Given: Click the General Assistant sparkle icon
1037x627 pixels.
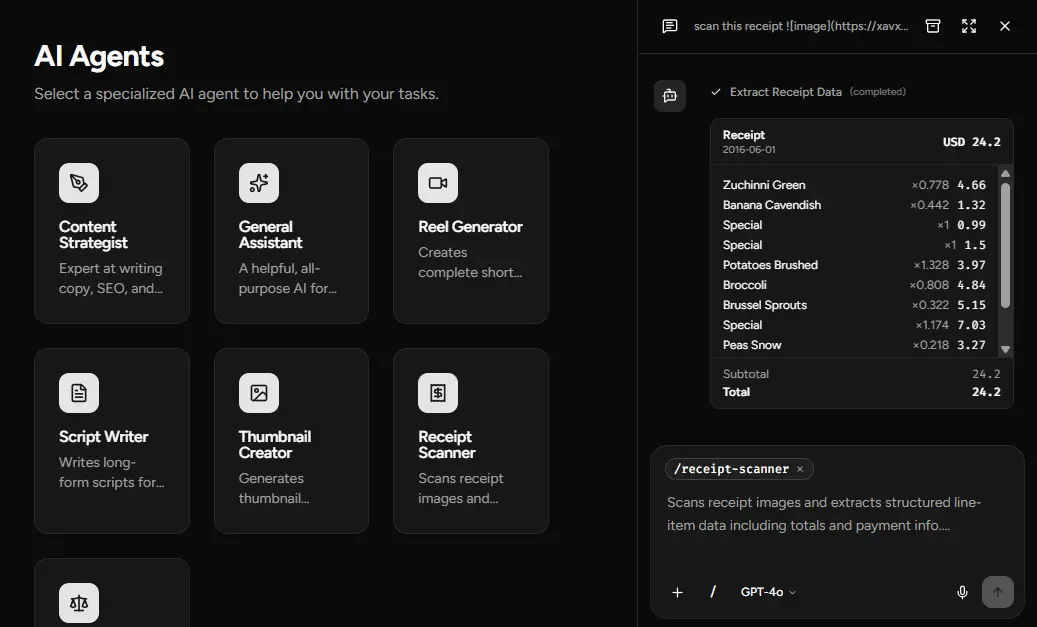Looking at the screenshot, I should tap(259, 183).
